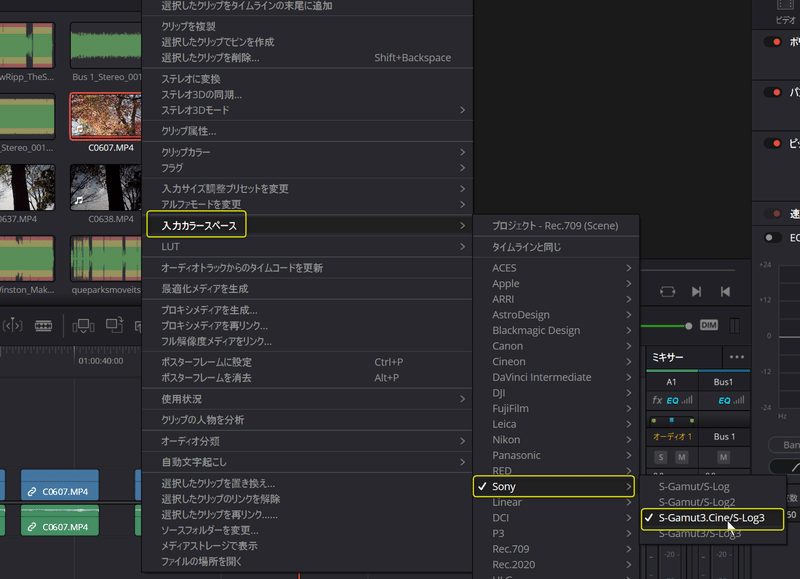
Task: Adjust the monitor volume slider
Action: point(688,325)
